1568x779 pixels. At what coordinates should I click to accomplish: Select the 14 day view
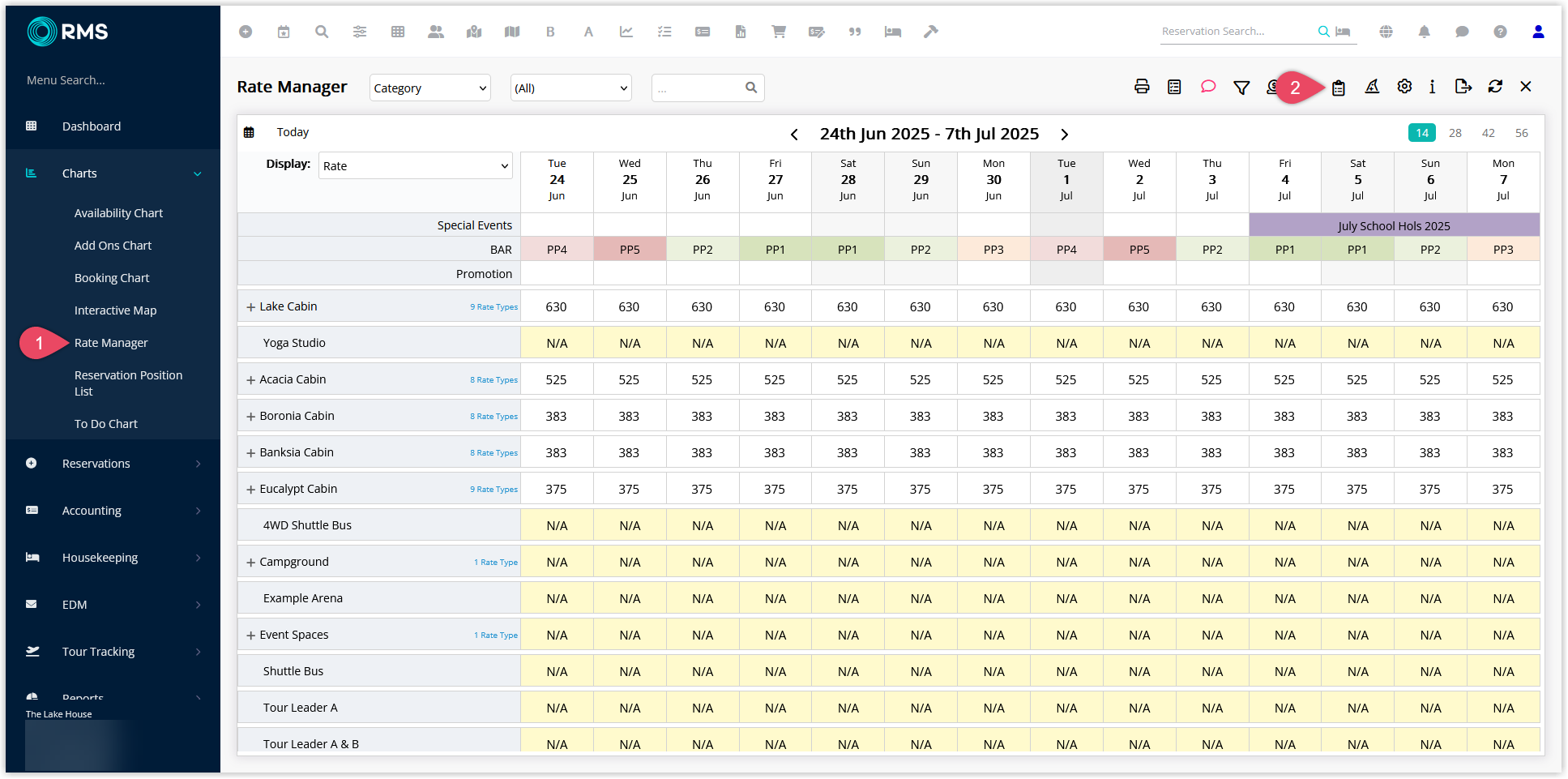(x=1422, y=133)
